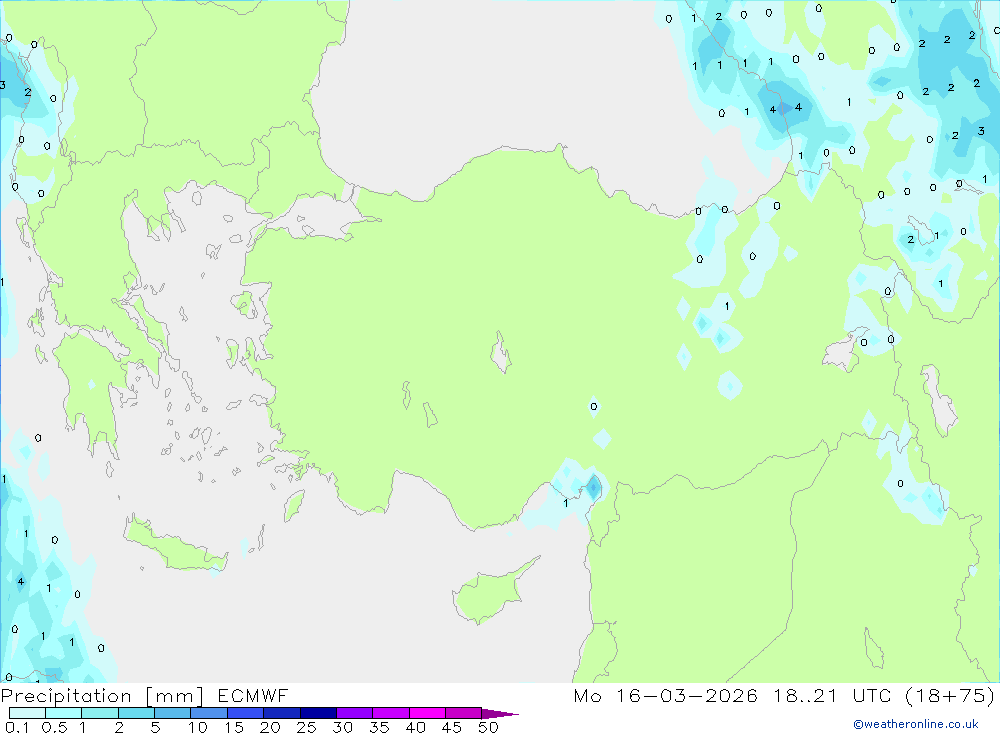1000x733 pixels.
Task: Click the legend label "50"
Action: pyautogui.click(x=489, y=727)
